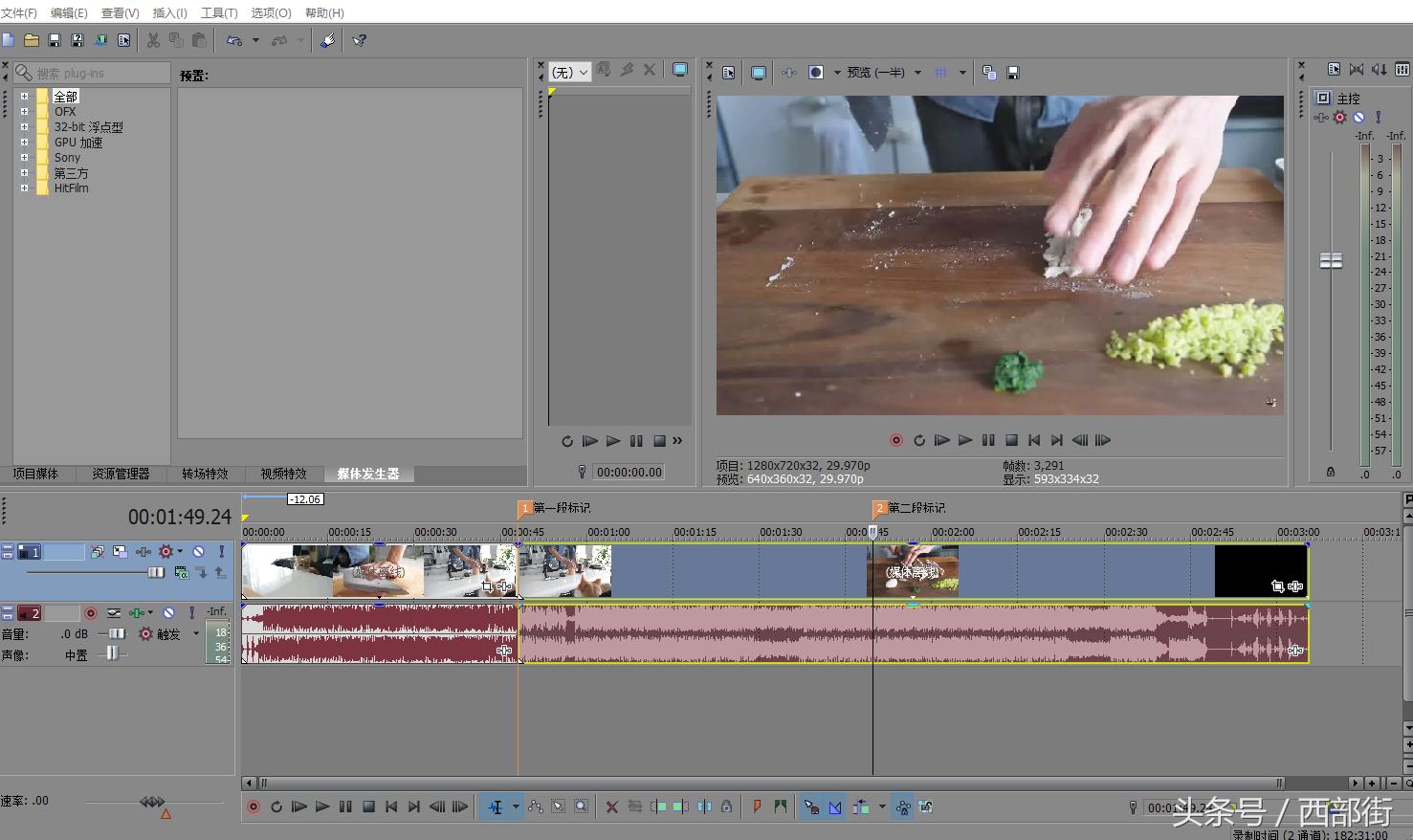Image resolution: width=1413 pixels, height=840 pixels.
Task: Toggle invert phase on audio track 2
Action: (114, 613)
